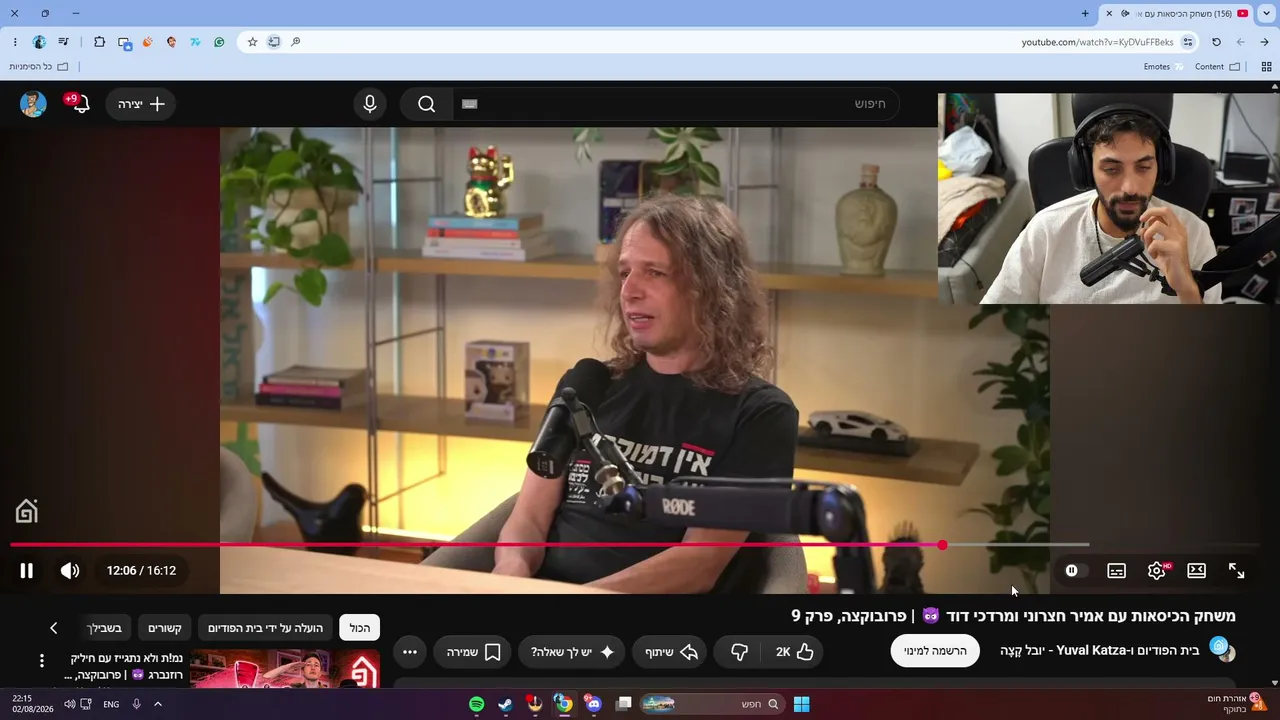The height and width of the screenshot is (720, 1280).
Task: Click the channel home watermark in the video
Action: pos(27,511)
